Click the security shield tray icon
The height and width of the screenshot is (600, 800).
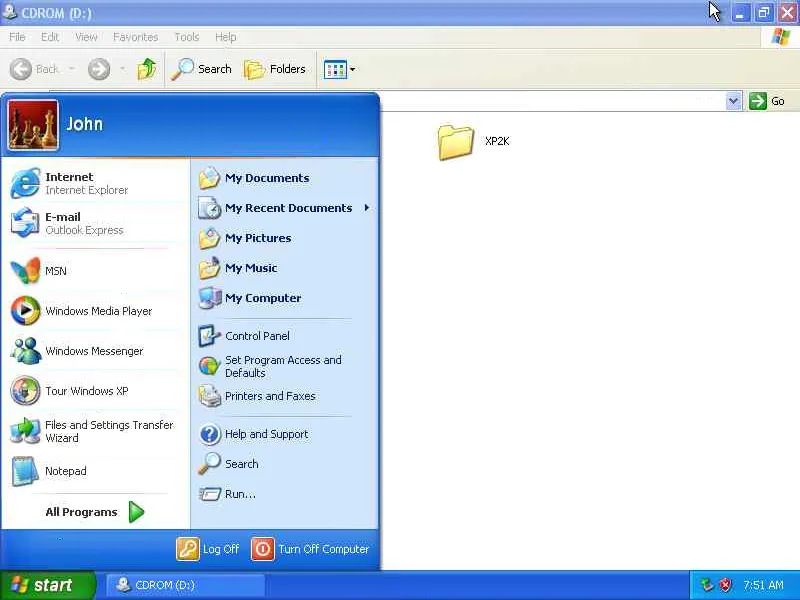(x=726, y=585)
